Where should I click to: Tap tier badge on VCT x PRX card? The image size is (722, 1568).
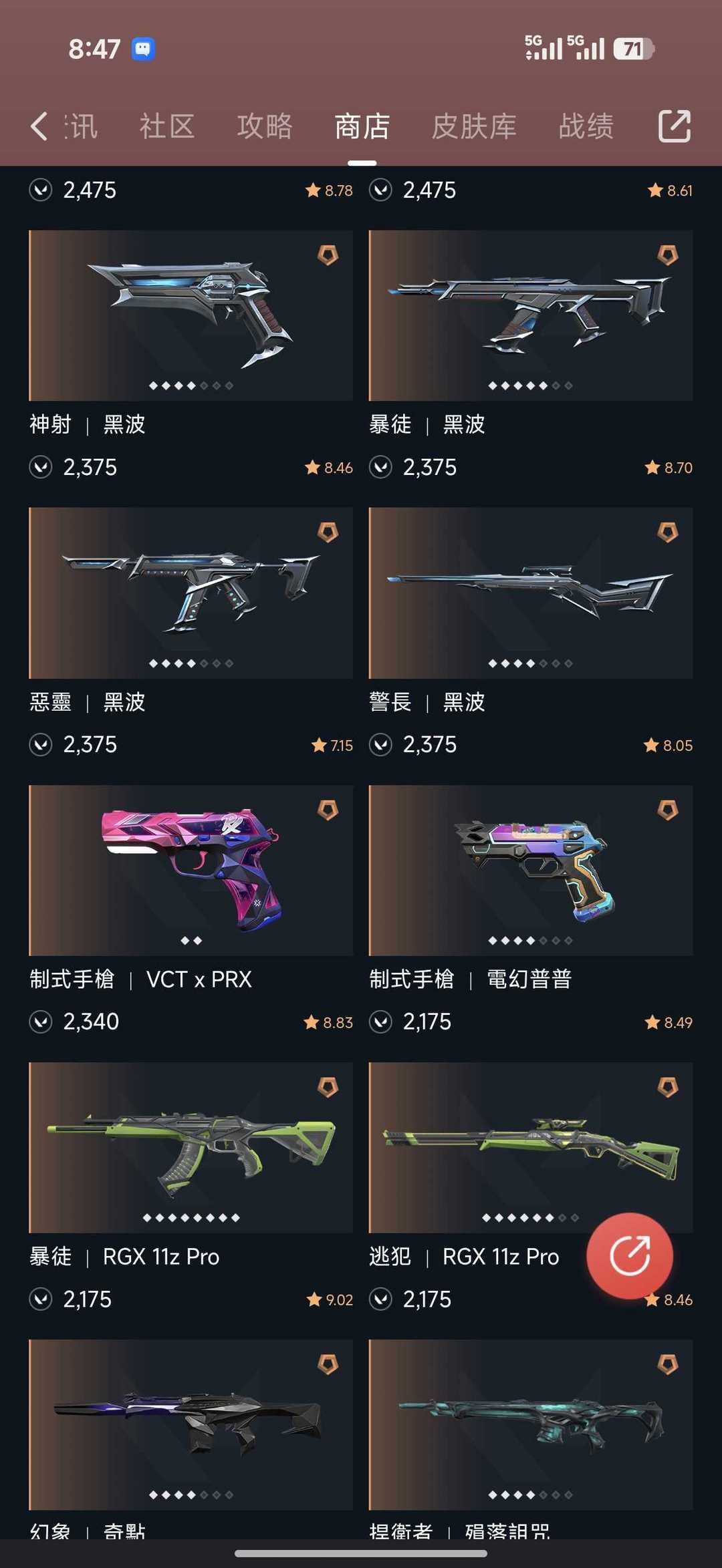(x=328, y=810)
